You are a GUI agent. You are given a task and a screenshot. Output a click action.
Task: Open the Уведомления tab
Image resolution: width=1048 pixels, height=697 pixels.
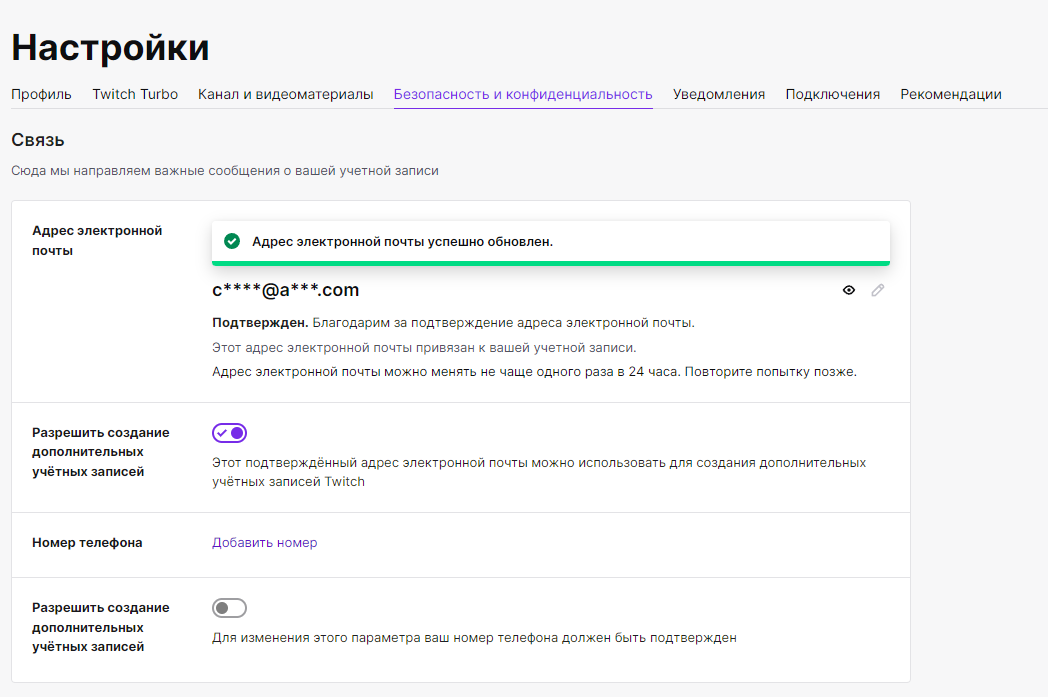click(x=719, y=94)
